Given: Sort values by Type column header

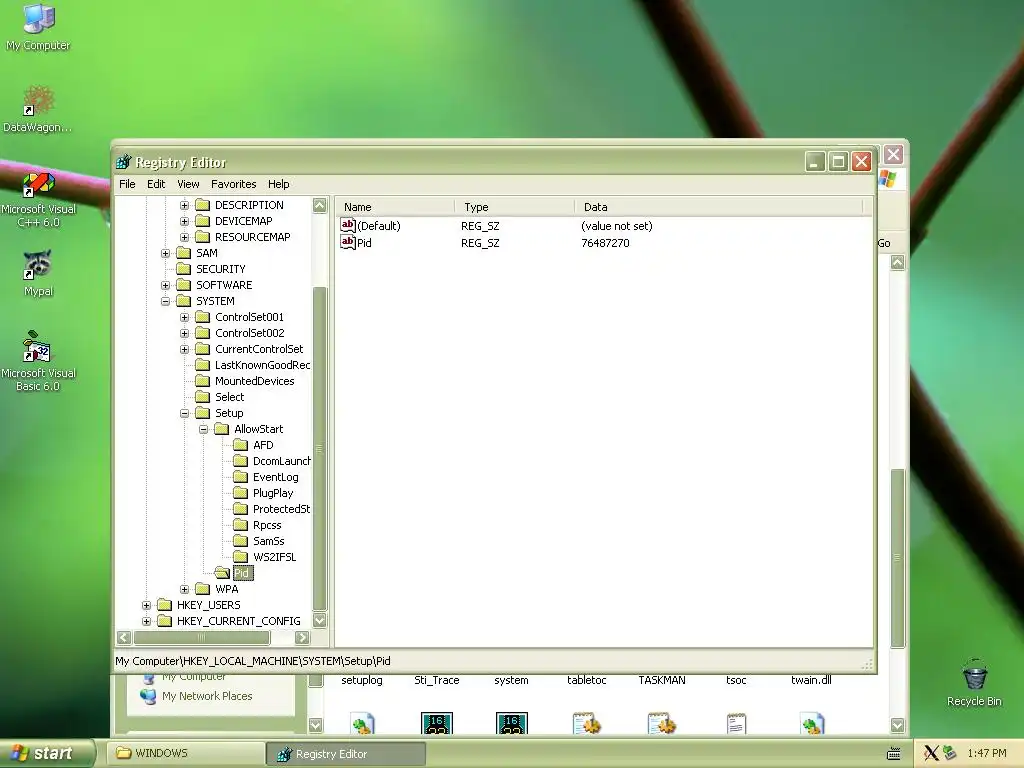Looking at the screenshot, I should coord(515,207).
